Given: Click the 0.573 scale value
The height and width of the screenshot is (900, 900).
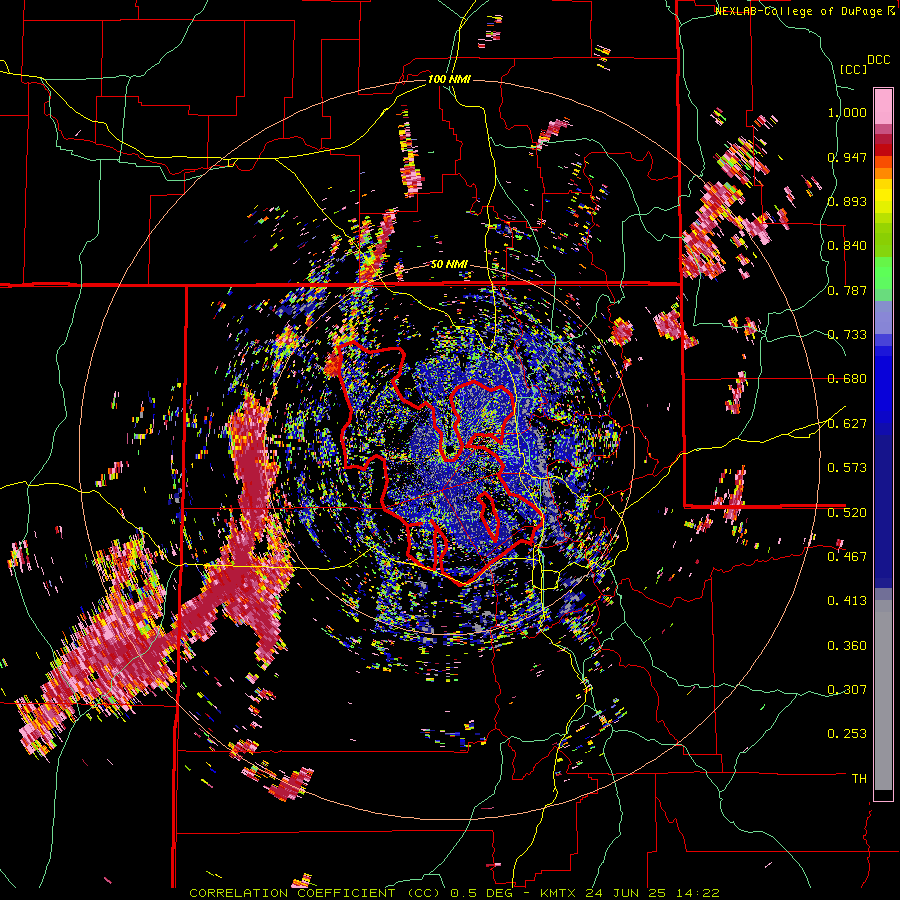Looking at the screenshot, I should (847, 468).
